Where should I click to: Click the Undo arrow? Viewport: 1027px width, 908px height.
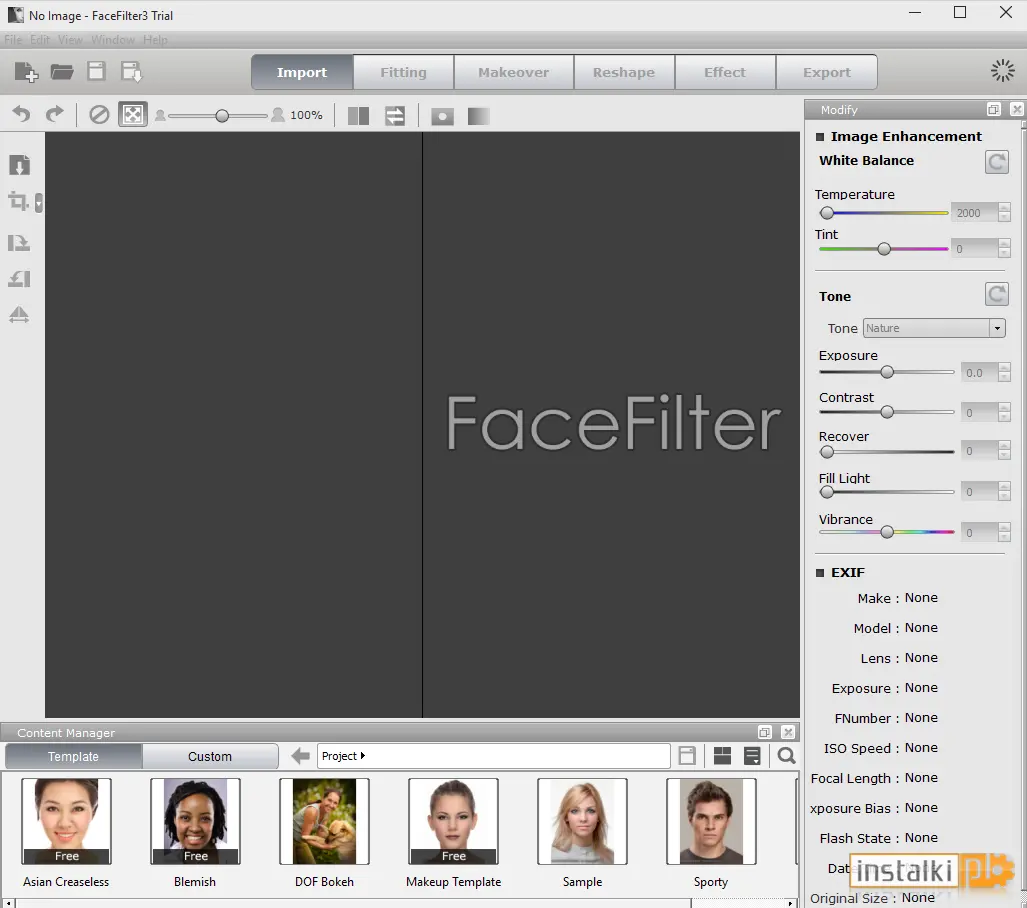[21, 115]
